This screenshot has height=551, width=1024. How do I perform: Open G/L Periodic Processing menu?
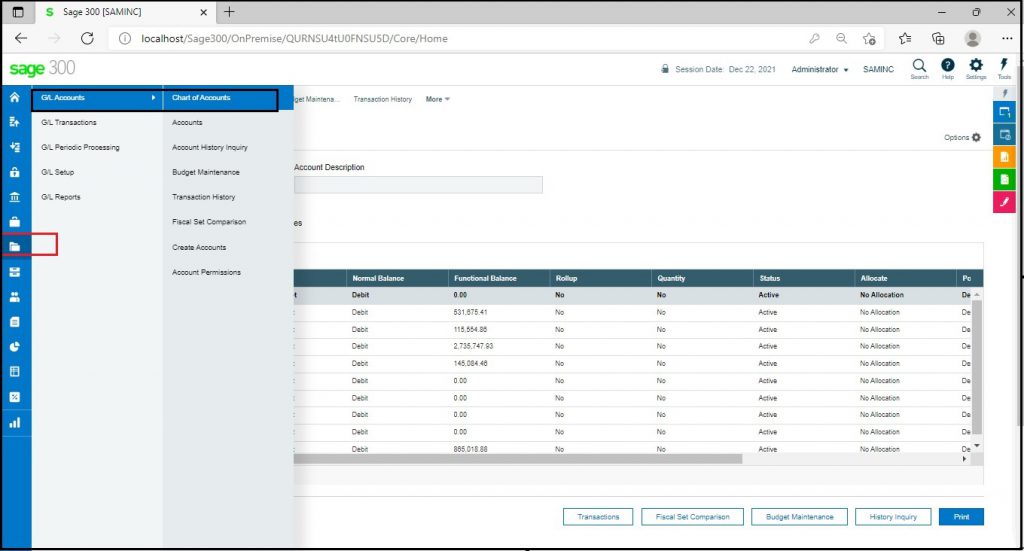coord(80,147)
